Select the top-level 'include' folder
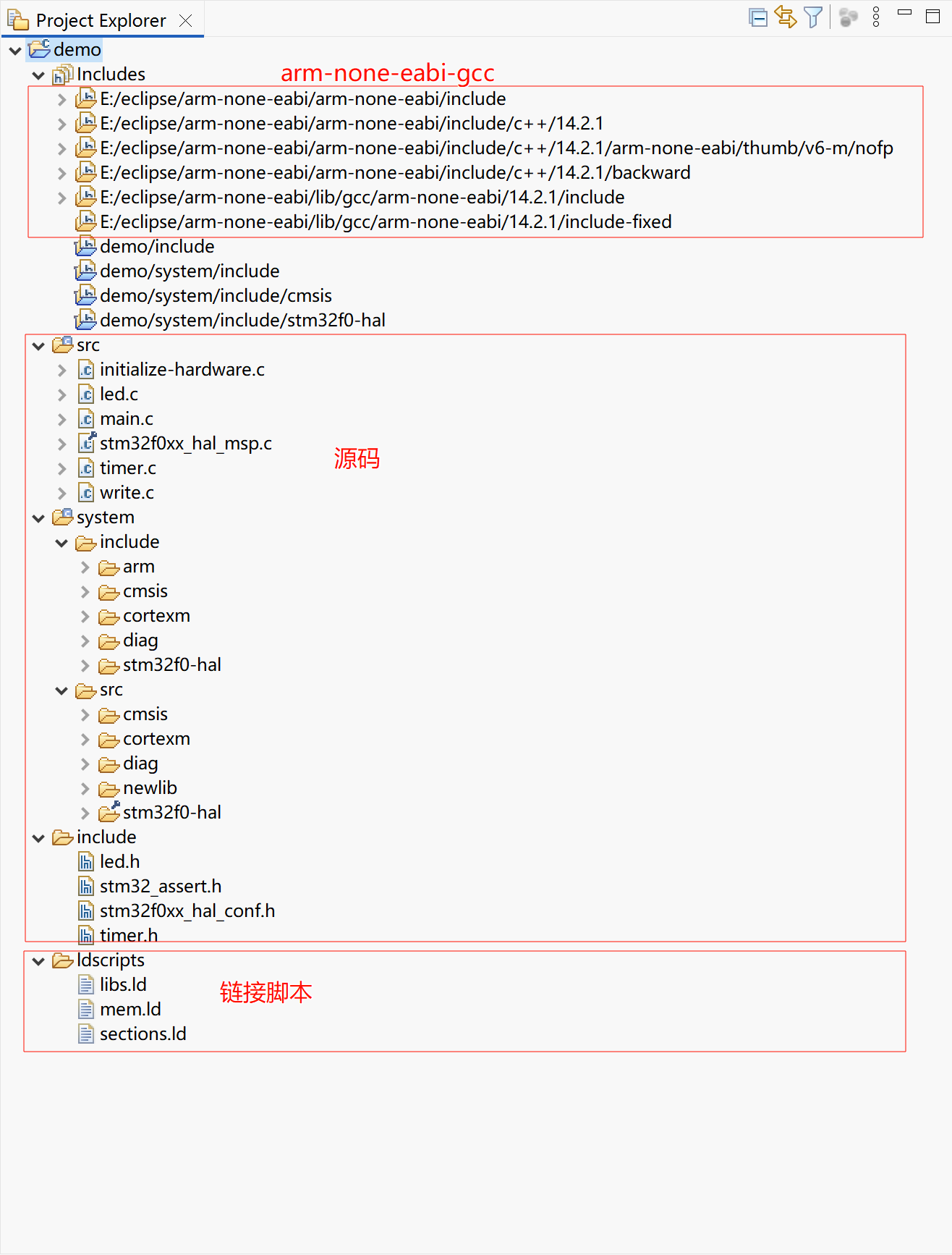Viewport: 952px width, 1255px height. pyautogui.click(x=106, y=837)
